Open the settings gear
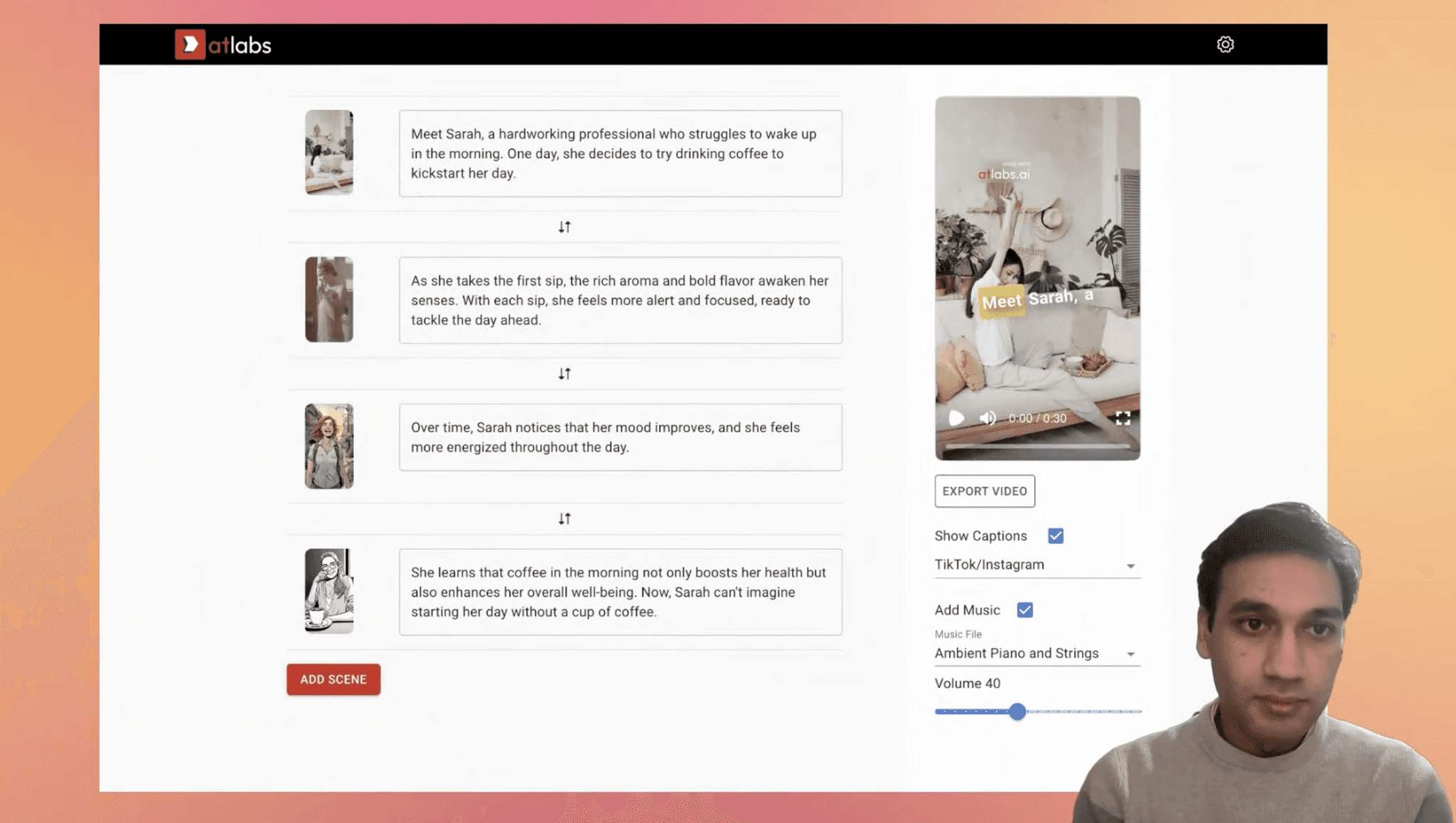Image resolution: width=1456 pixels, height=823 pixels. [x=1225, y=44]
